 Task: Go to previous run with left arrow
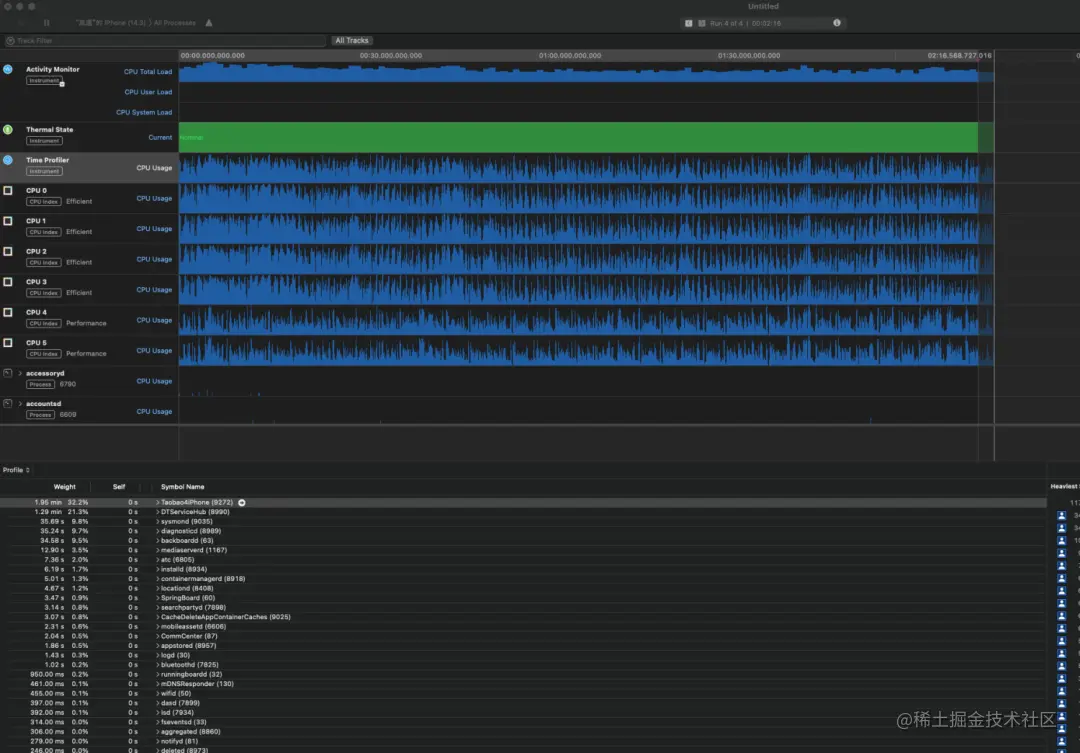pos(688,23)
